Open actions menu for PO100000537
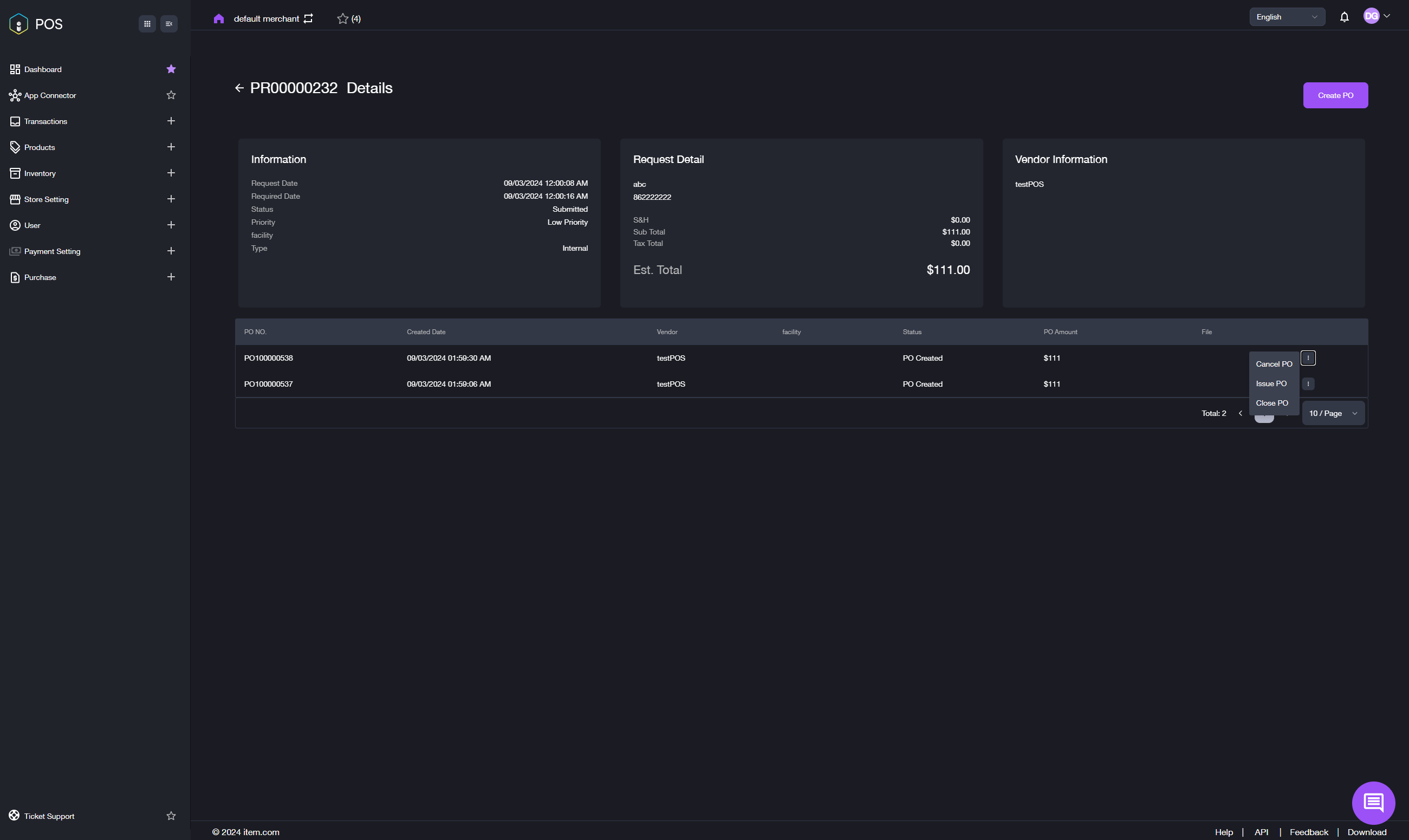This screenshot has width=1409, height=840. [x=1308, y=384]
